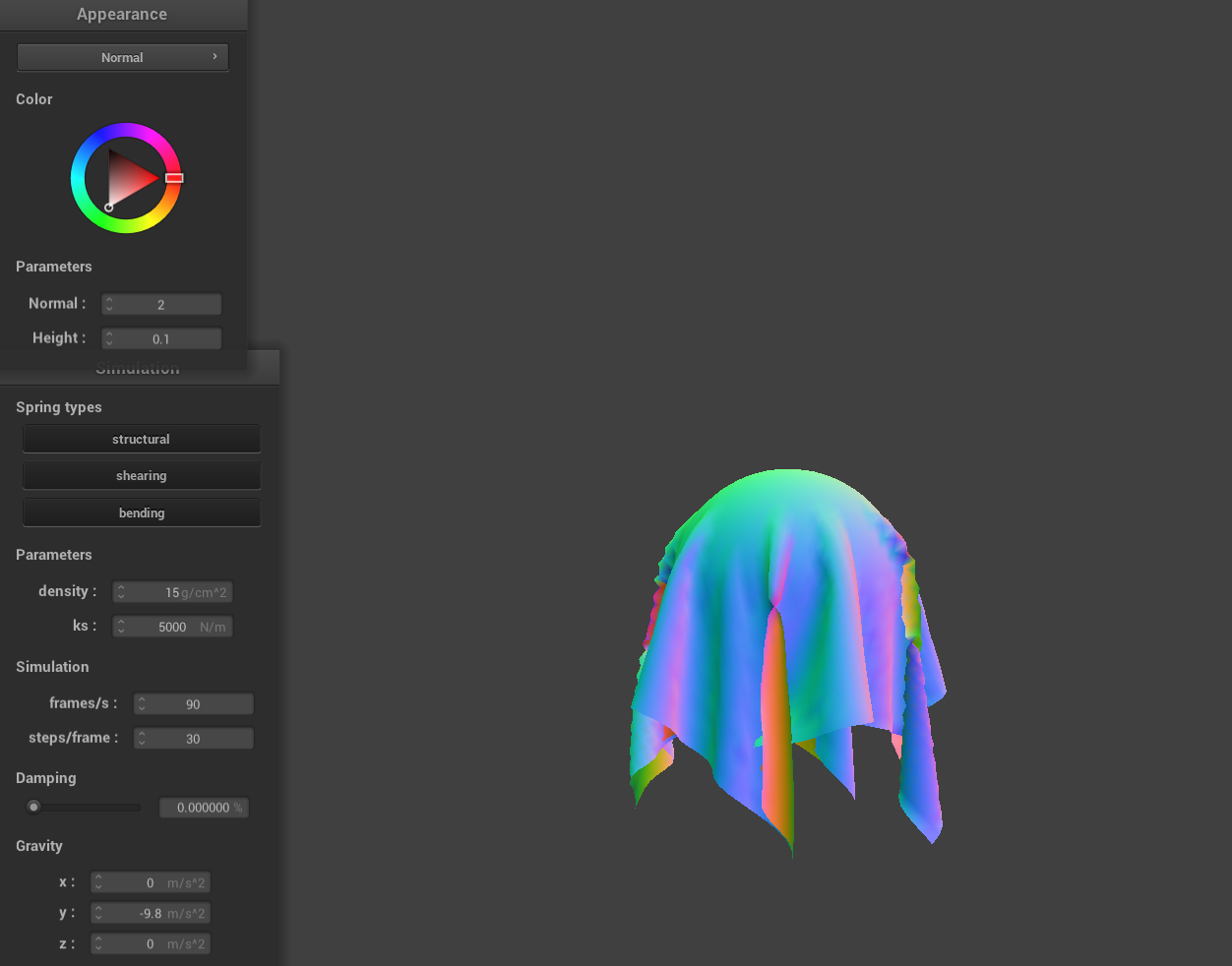Select the gravity y value field

tap(151, 914)
